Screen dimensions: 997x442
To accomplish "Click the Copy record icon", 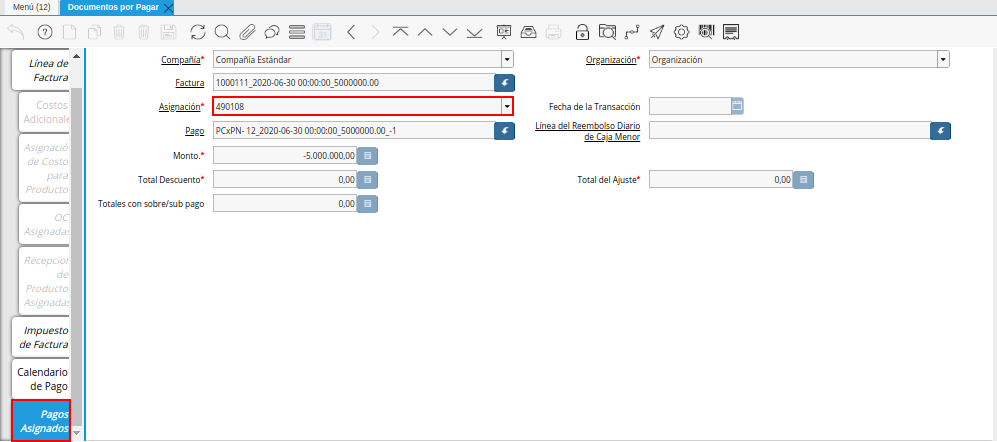I will (x=95, y=32).
